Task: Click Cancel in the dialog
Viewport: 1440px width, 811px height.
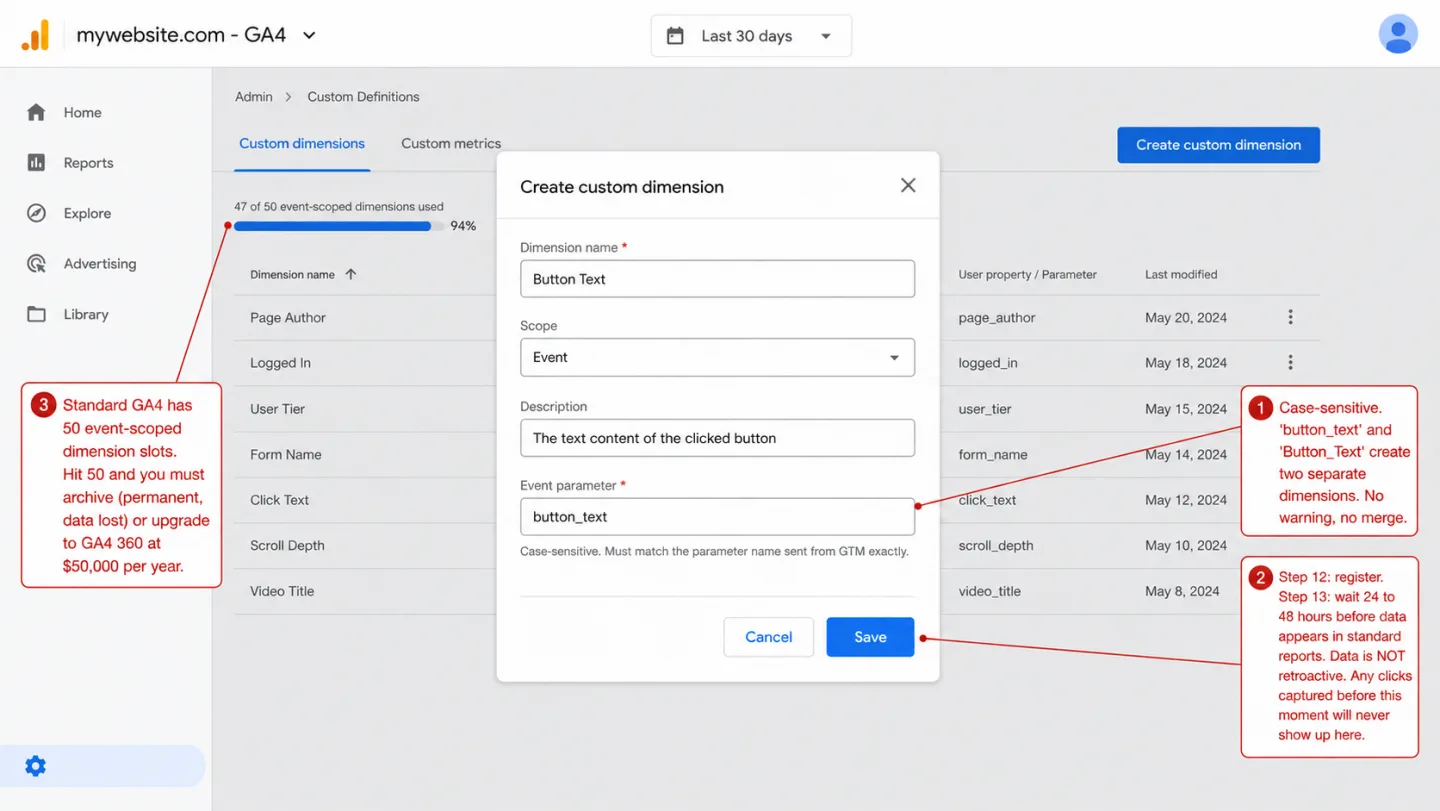Action: pos(768,637)
